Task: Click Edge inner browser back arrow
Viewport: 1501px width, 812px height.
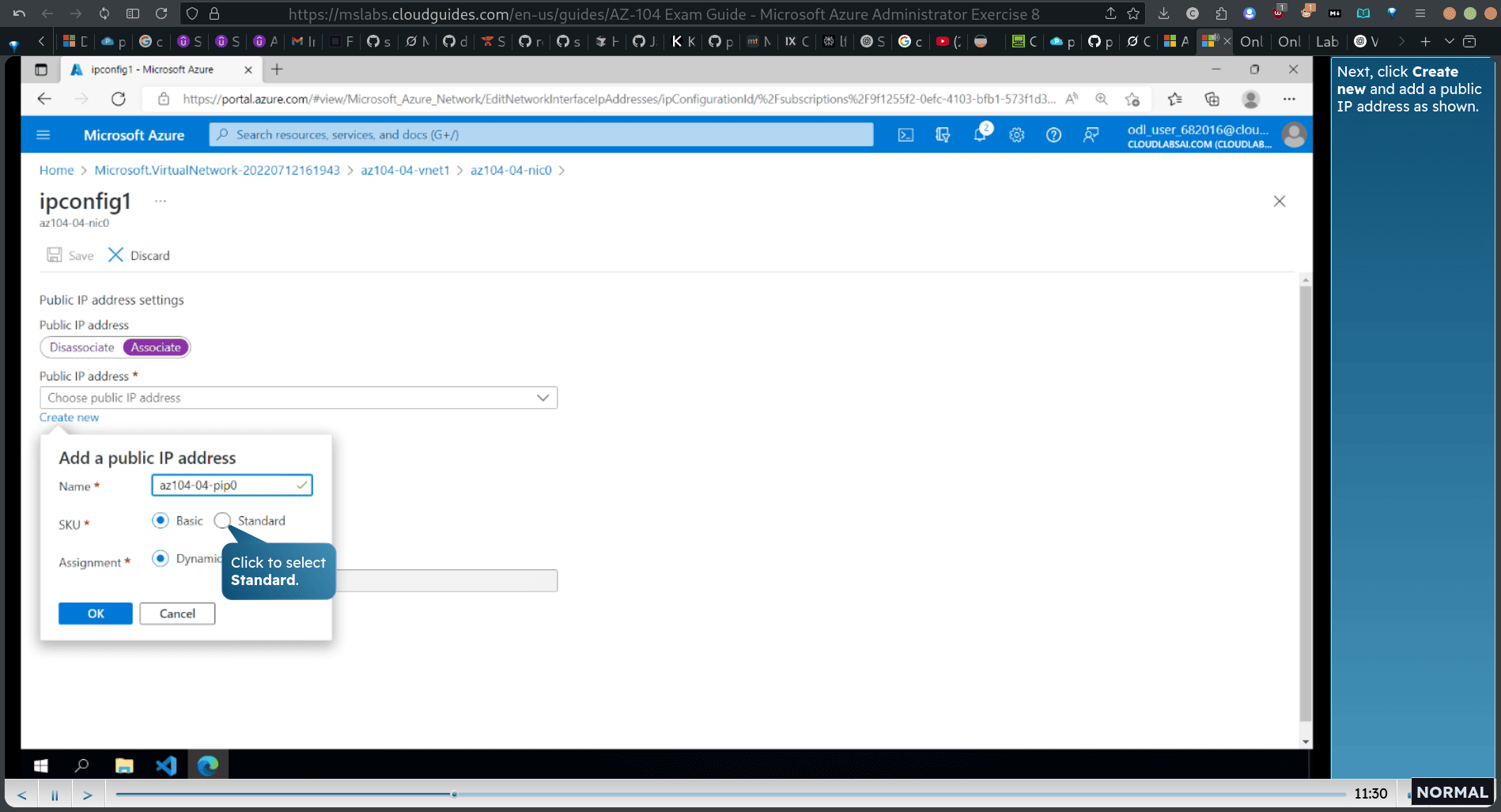Action: point(44,99)
